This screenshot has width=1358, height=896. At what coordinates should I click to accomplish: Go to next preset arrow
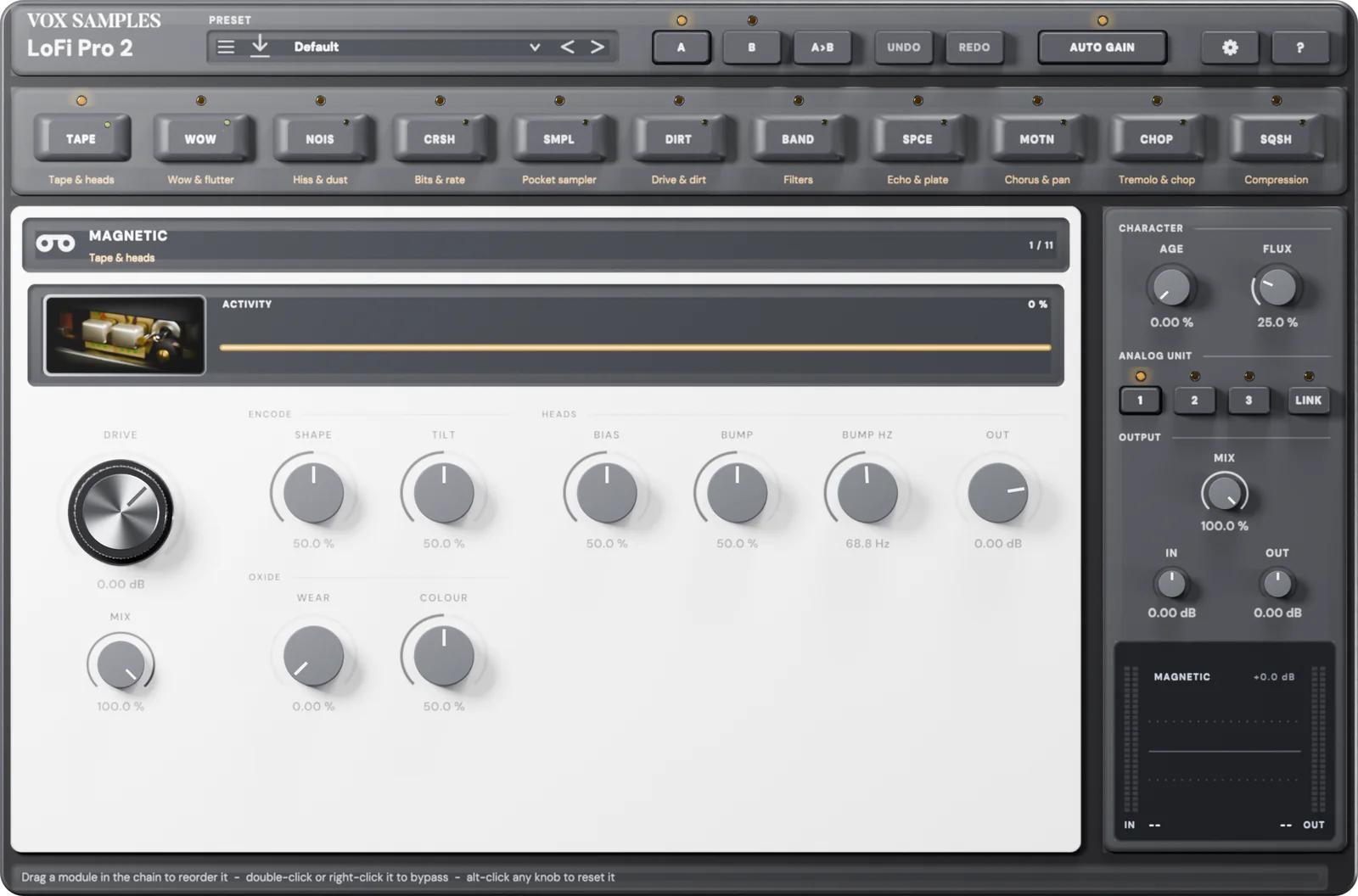[x=598, y=47]
